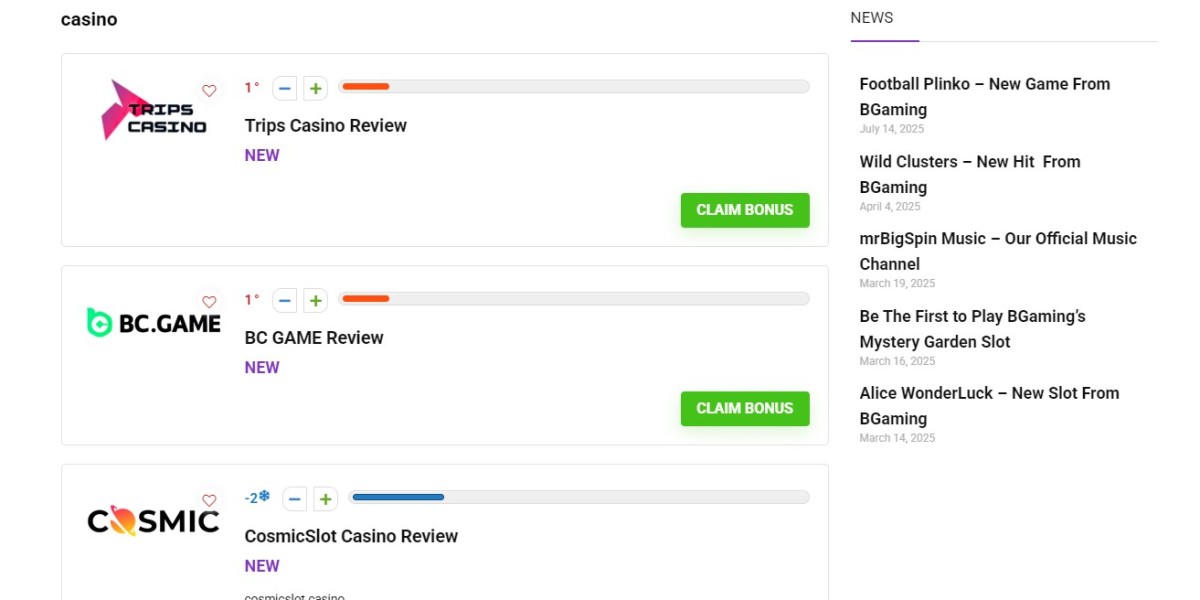Downvote BC GAME using minus button
The height and width of the screenshot is (600, 1200).
click(x=285, y=300)
